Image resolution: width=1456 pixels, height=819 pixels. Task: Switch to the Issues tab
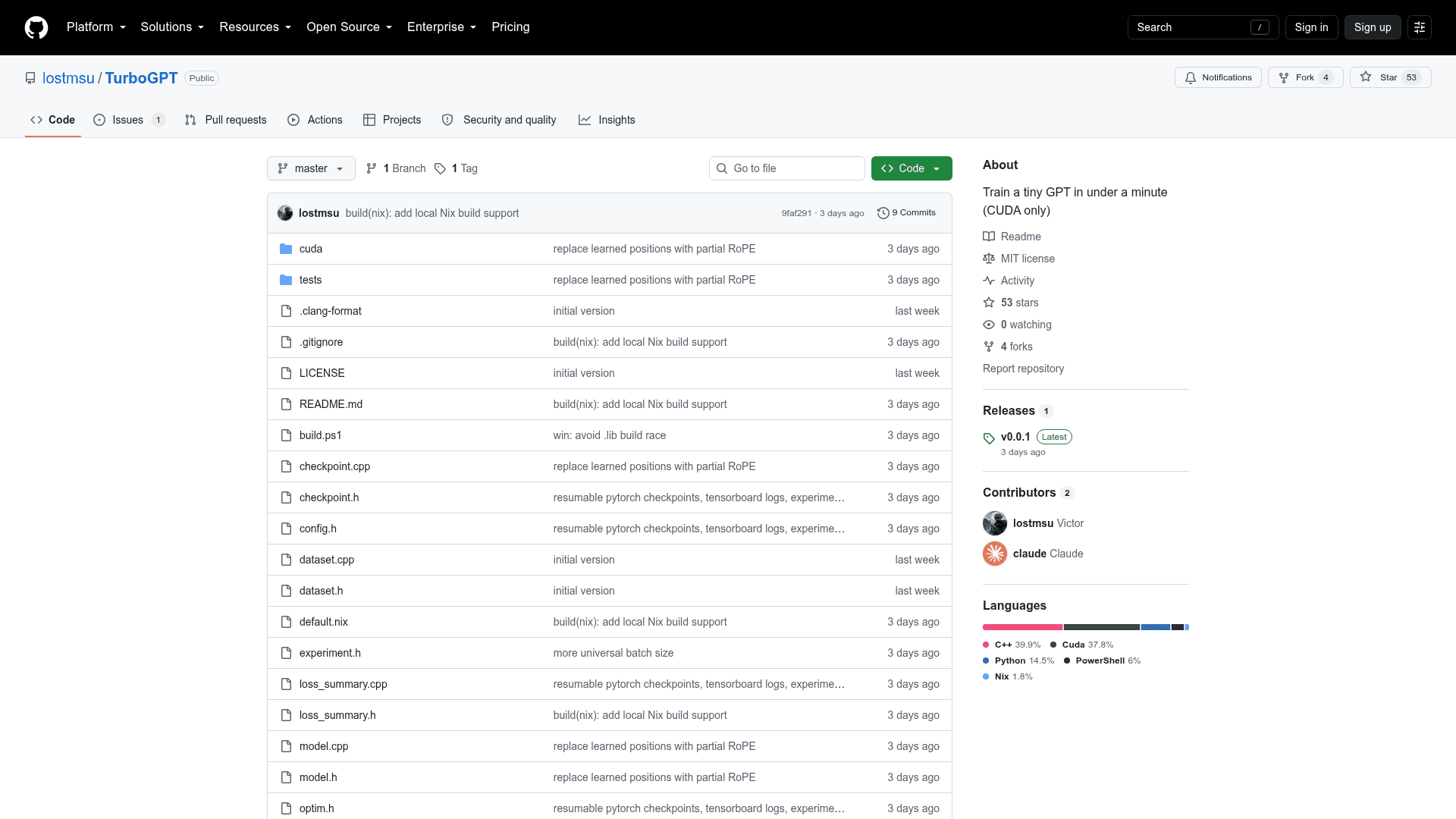pyautogui.click(x=128, y=120)
